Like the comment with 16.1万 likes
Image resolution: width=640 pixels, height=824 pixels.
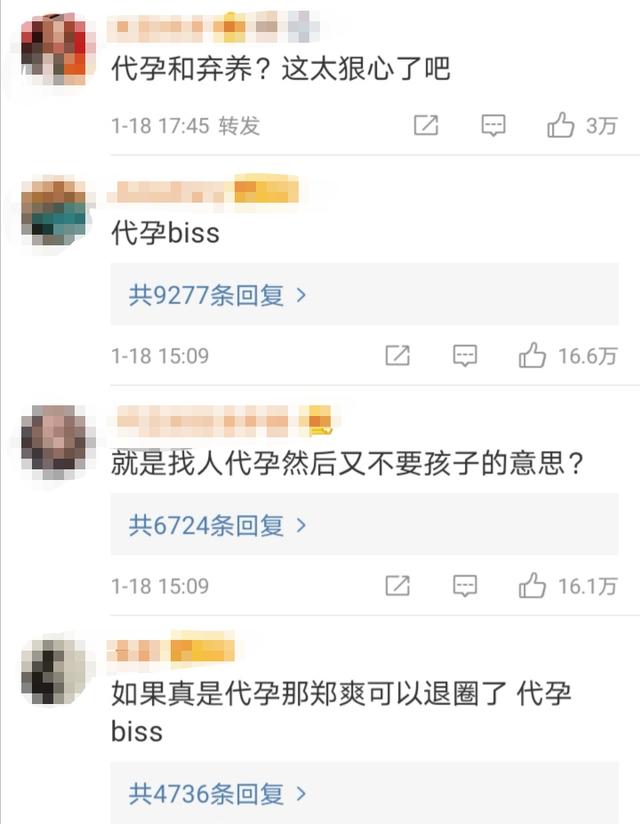click(x=532, y=585)
